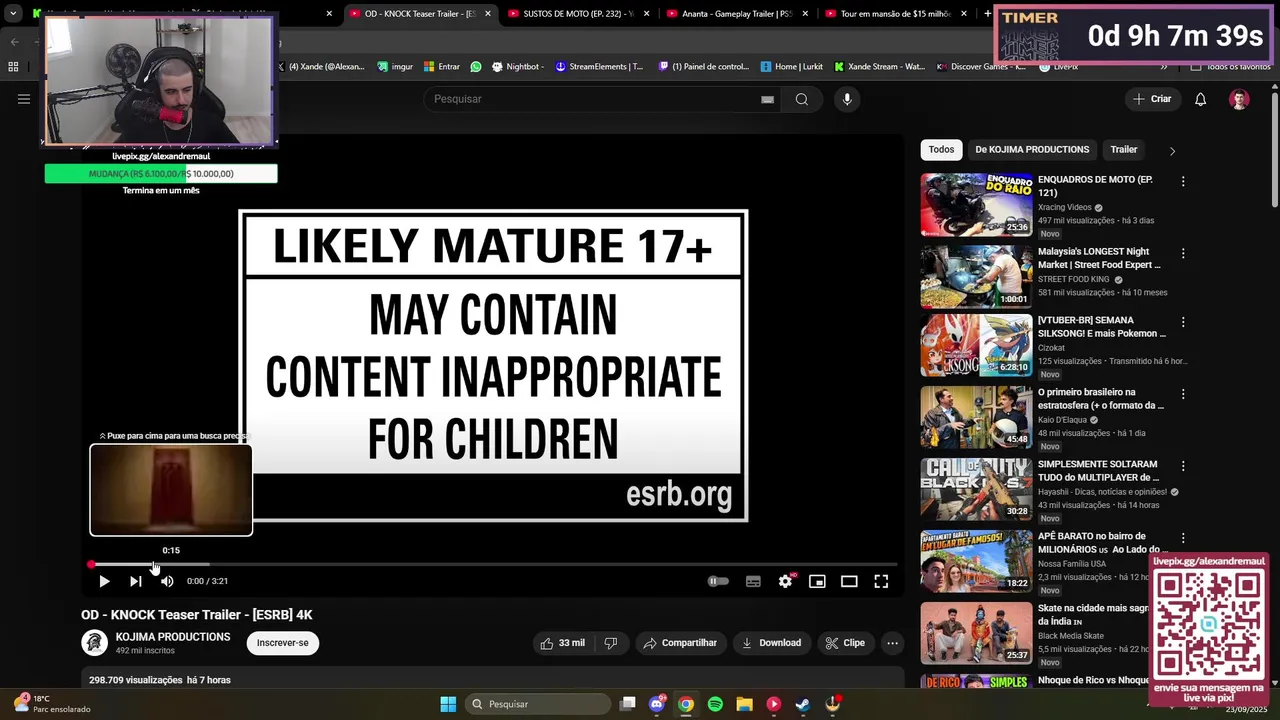Open YouTube notifications bell

point(1201,99)
